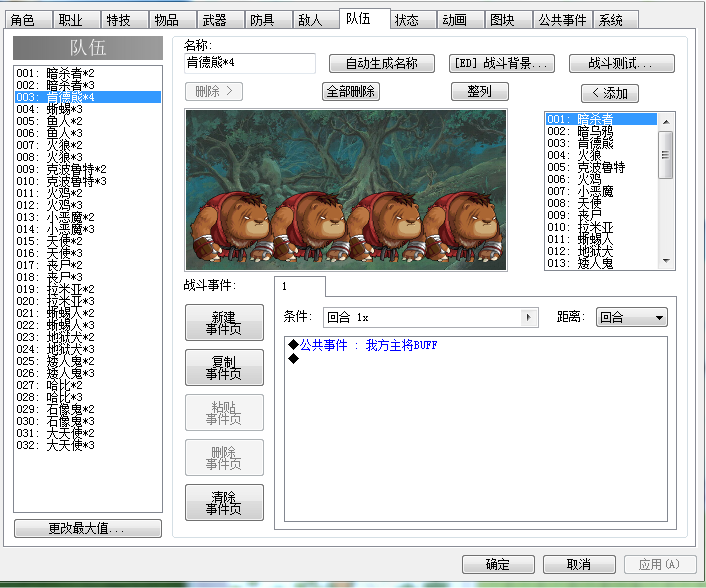The height and width of the screenshot is (588, 706).
Task: Click 清除事件页 button
Action: coord(224,502)
